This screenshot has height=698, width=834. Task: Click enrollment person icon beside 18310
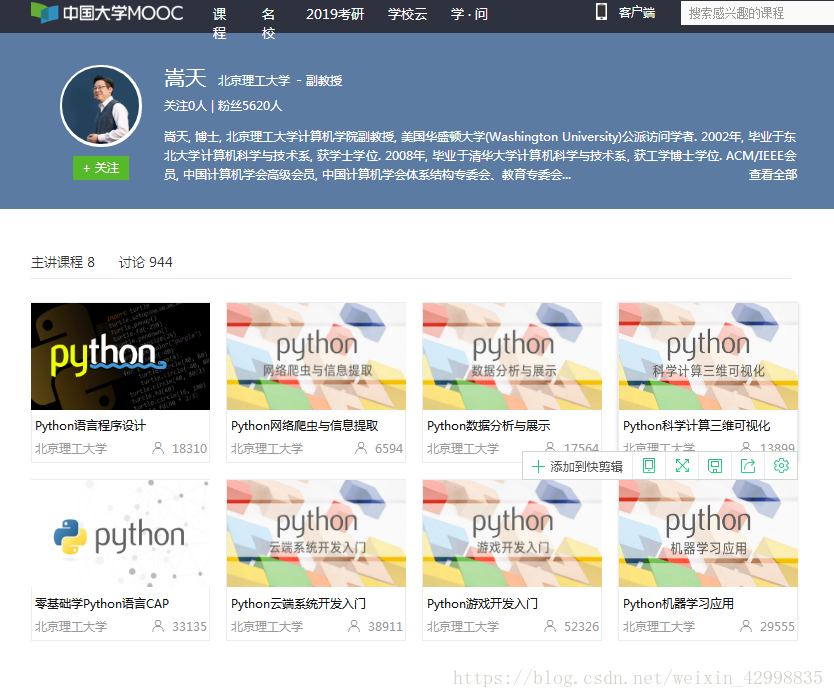pos(158,448)
